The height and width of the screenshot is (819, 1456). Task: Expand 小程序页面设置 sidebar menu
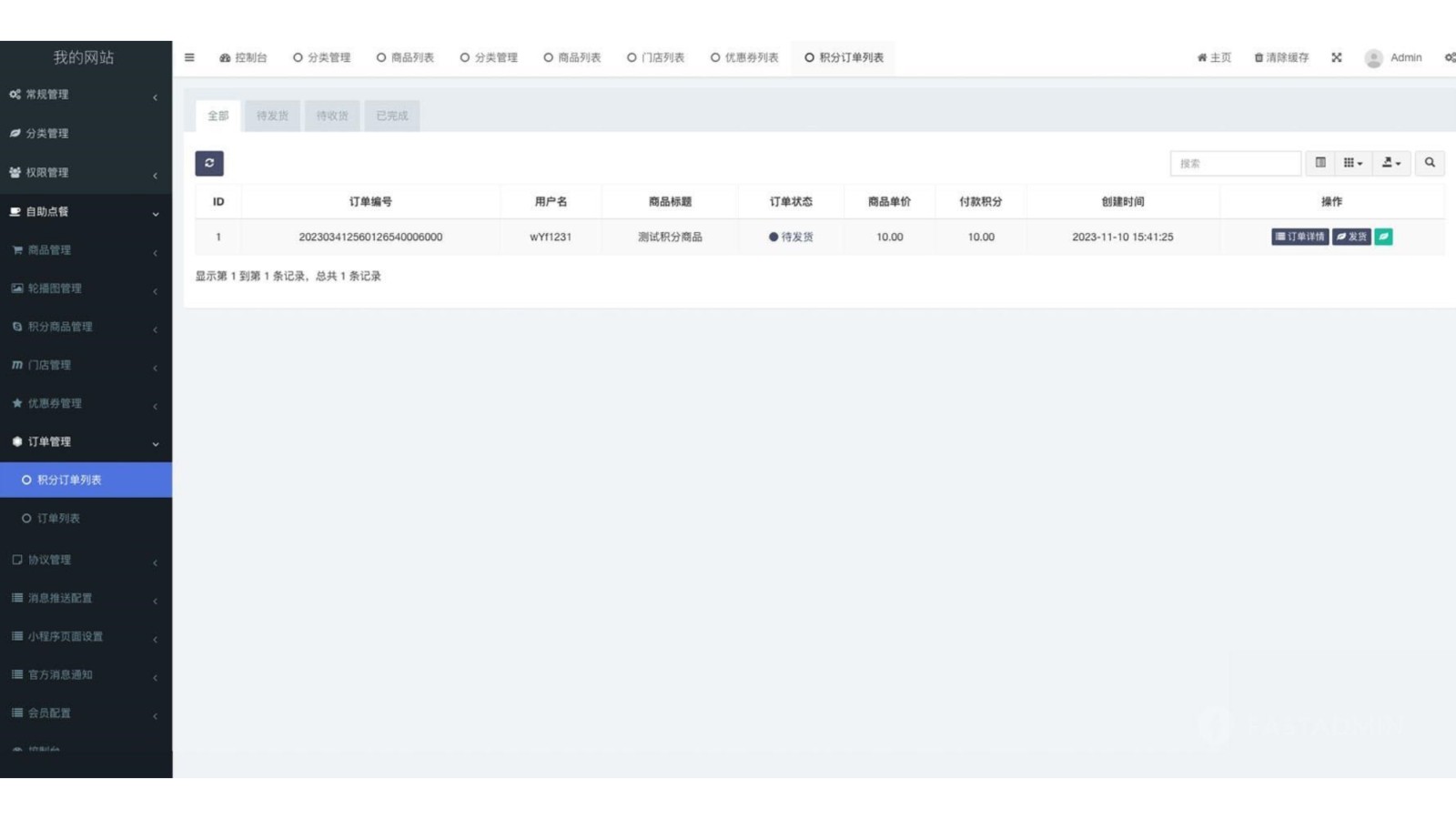[86, 636]
